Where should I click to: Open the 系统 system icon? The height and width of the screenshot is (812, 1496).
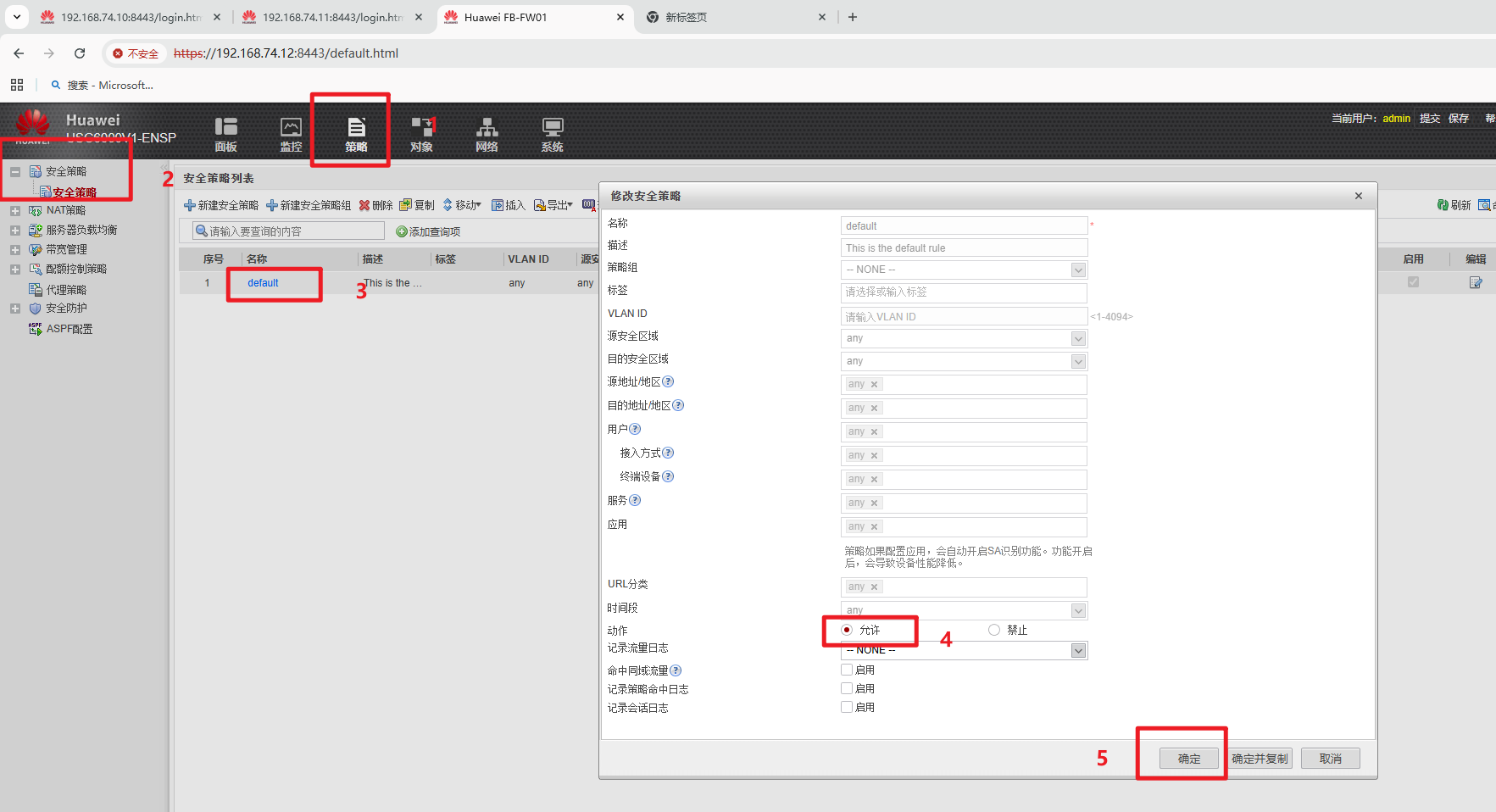pyautogui.click(x=552, y=134)
